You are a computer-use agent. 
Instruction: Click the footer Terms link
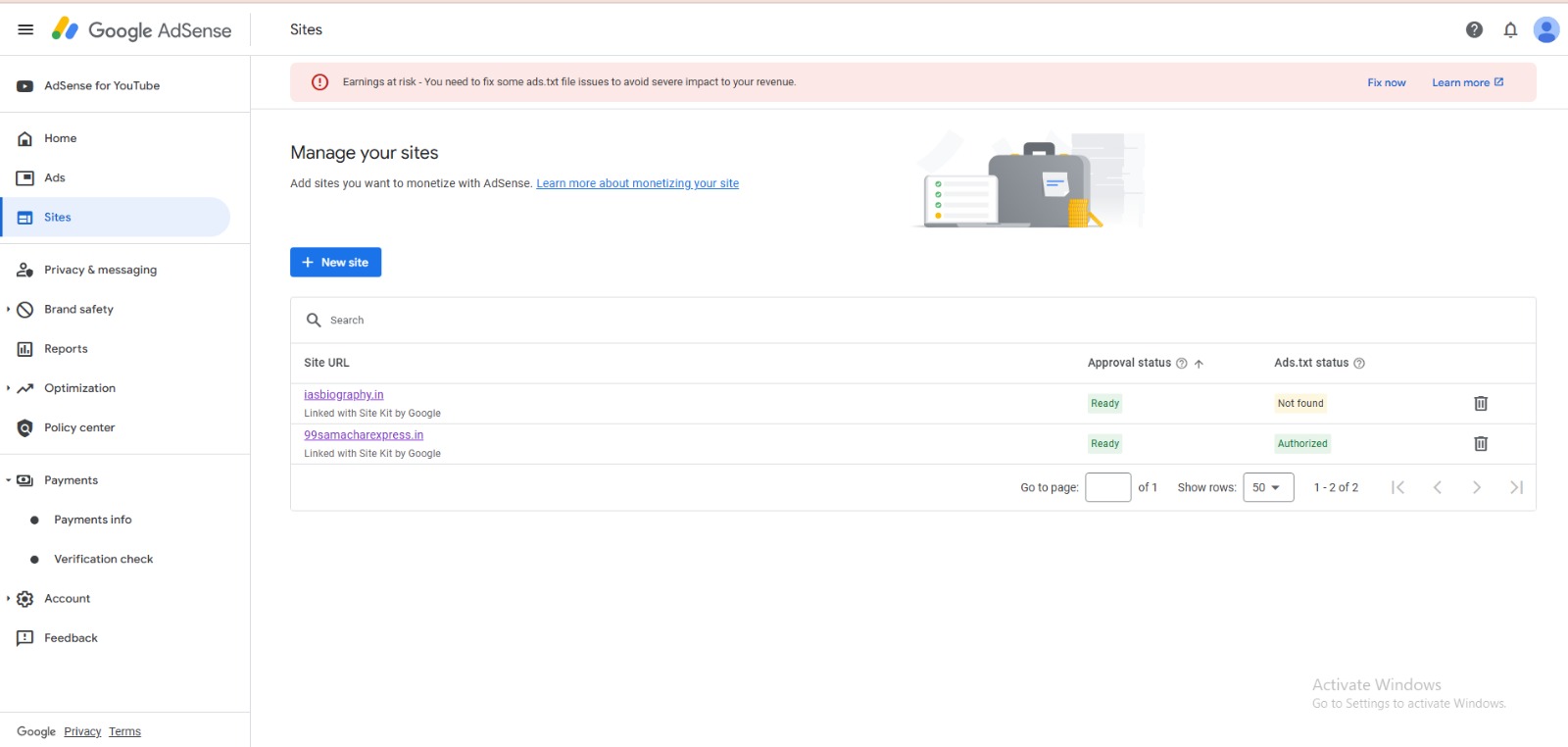[x=124, y=731]
